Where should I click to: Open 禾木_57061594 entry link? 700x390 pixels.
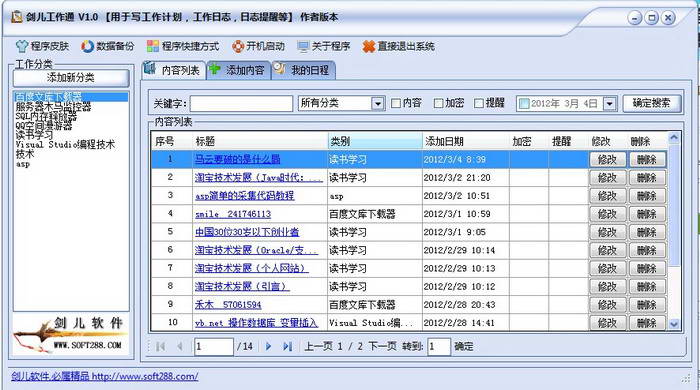[x=228, y=305]
